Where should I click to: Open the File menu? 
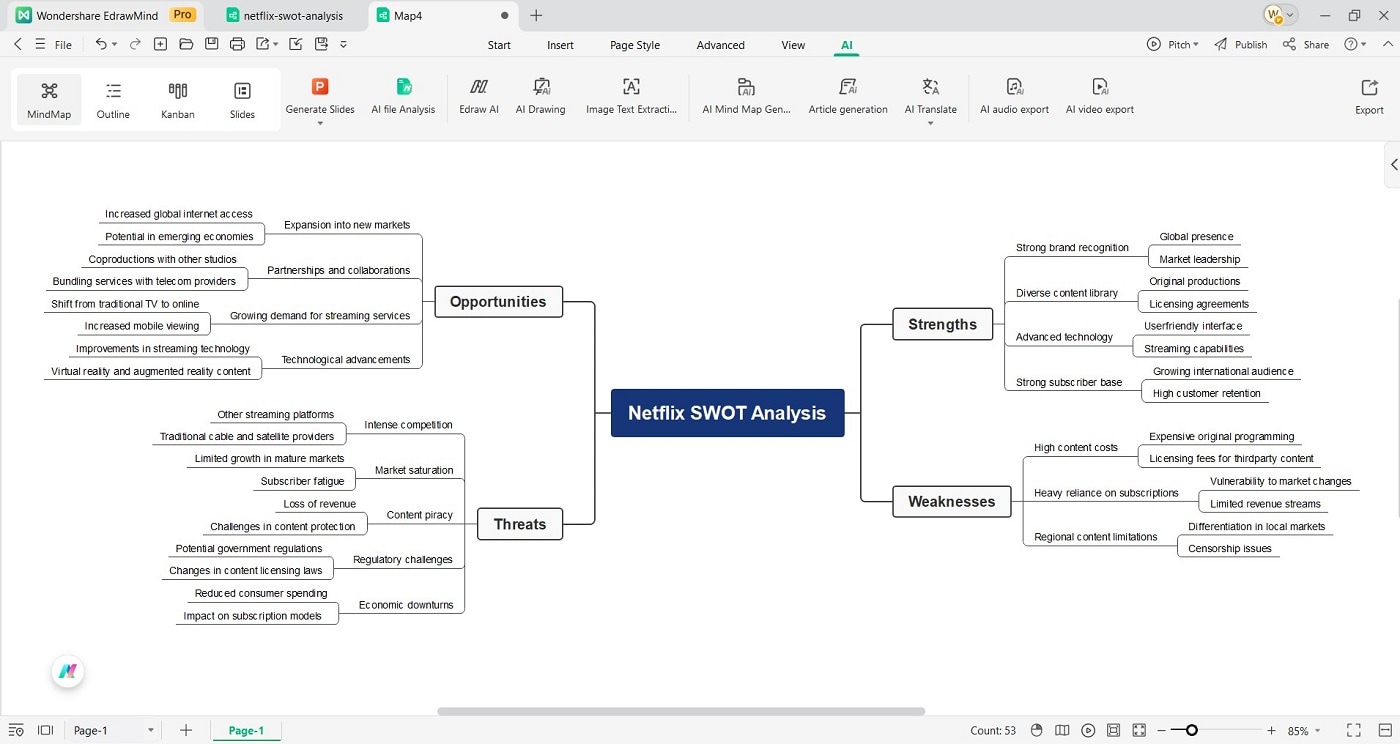(x=63, y=45)
